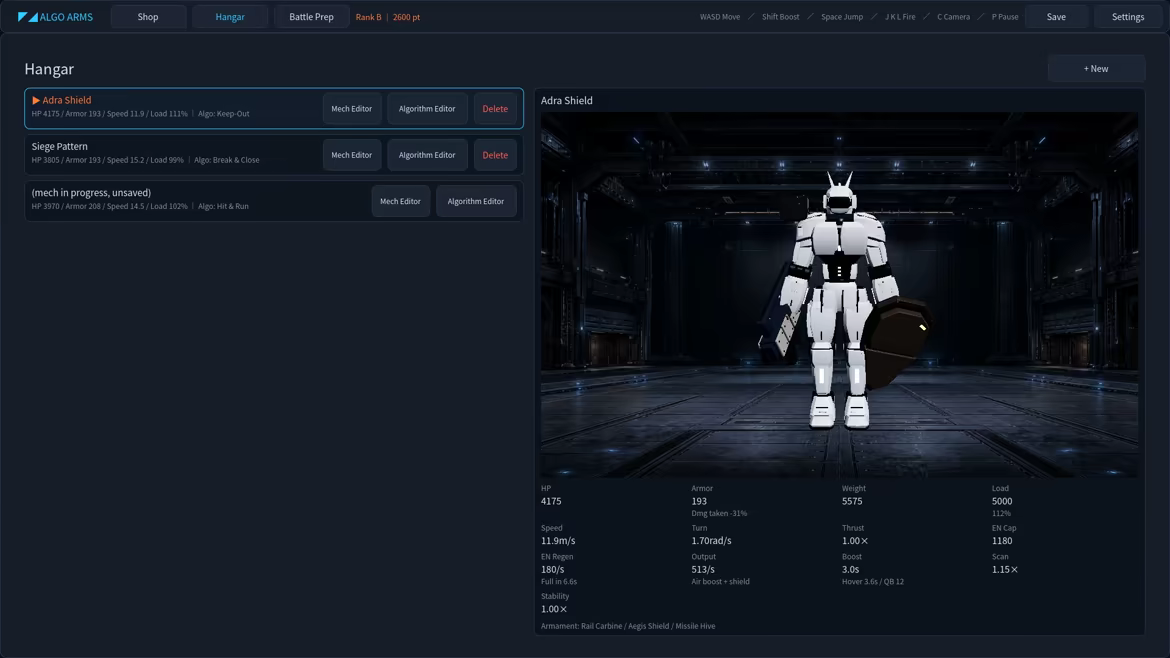
Task: Open Mech Editor for Adra Shield
Action: coord(351,109)
